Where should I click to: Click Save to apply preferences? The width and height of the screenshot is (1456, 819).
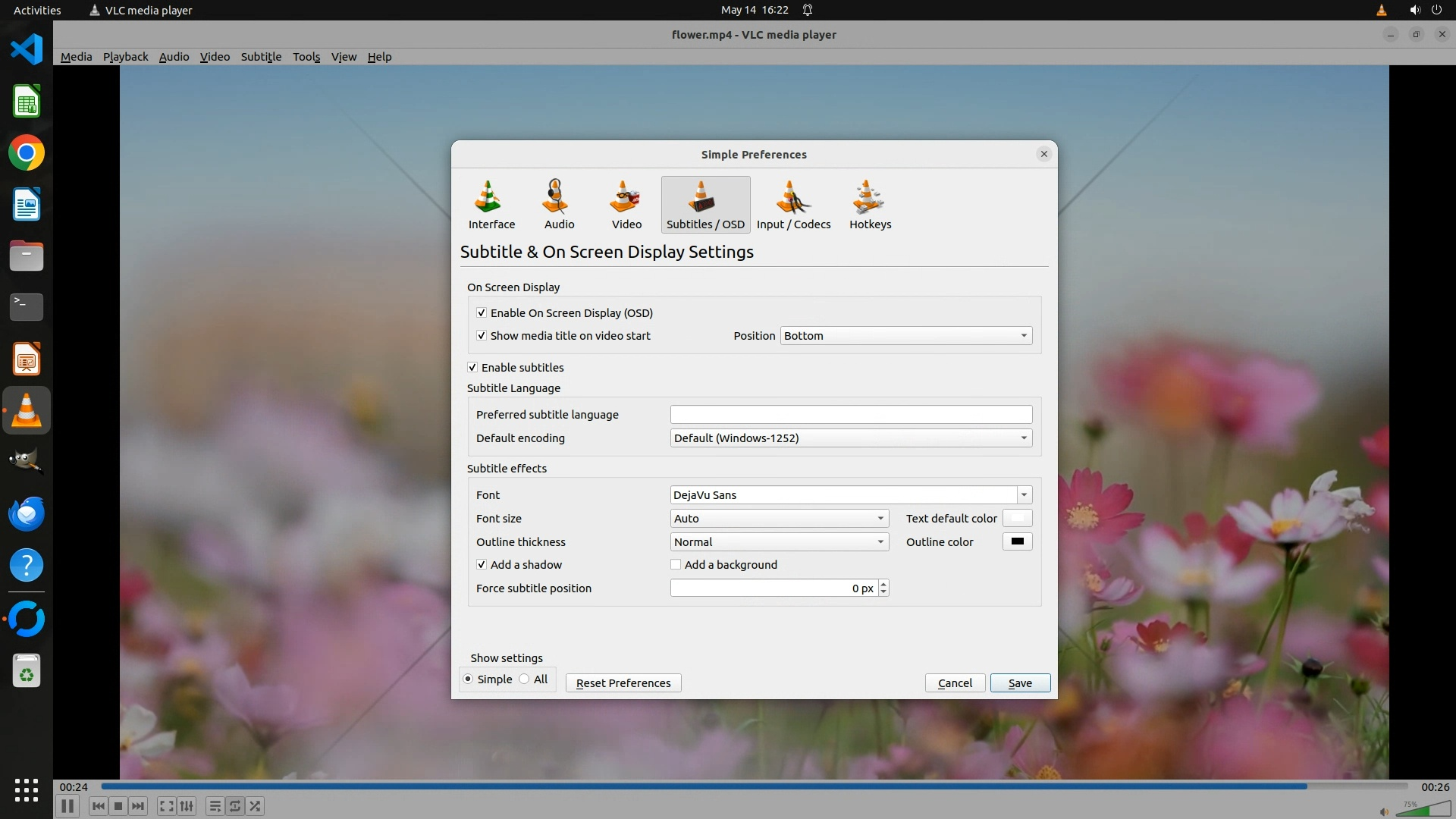pos(1019,682)
